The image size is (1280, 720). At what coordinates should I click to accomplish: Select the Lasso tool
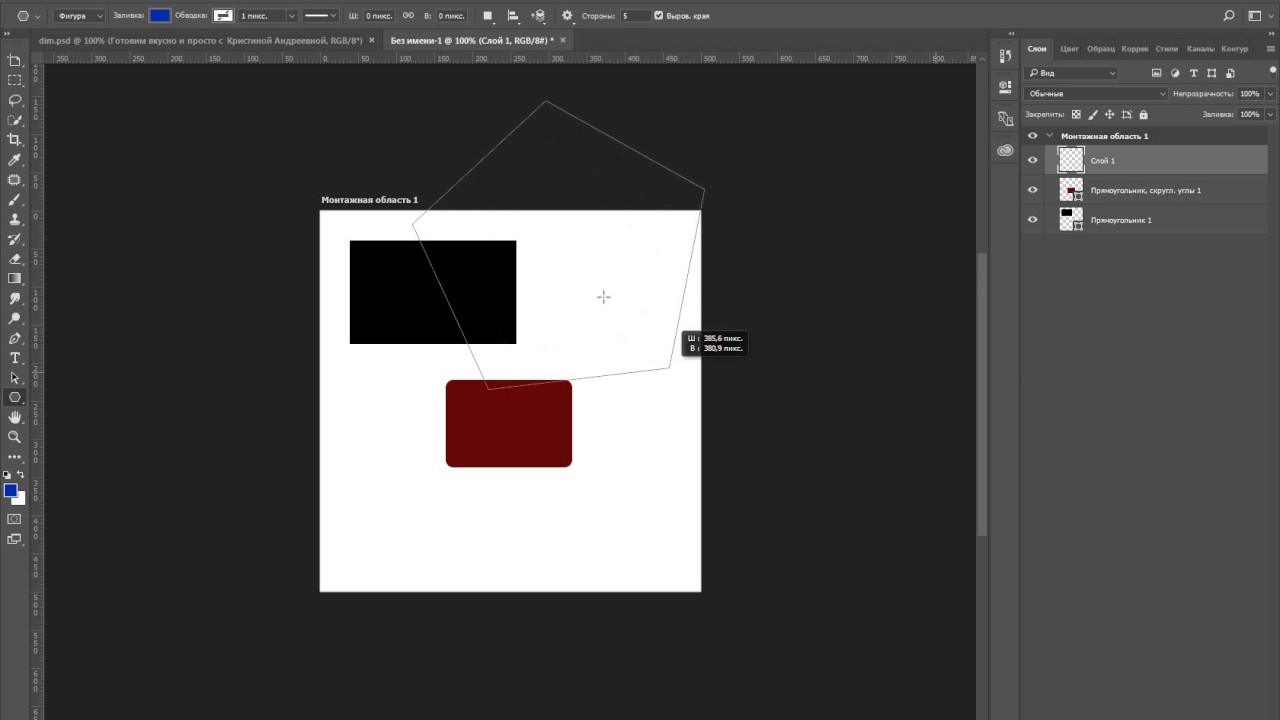pyautogui.click(x=15, y=100)
